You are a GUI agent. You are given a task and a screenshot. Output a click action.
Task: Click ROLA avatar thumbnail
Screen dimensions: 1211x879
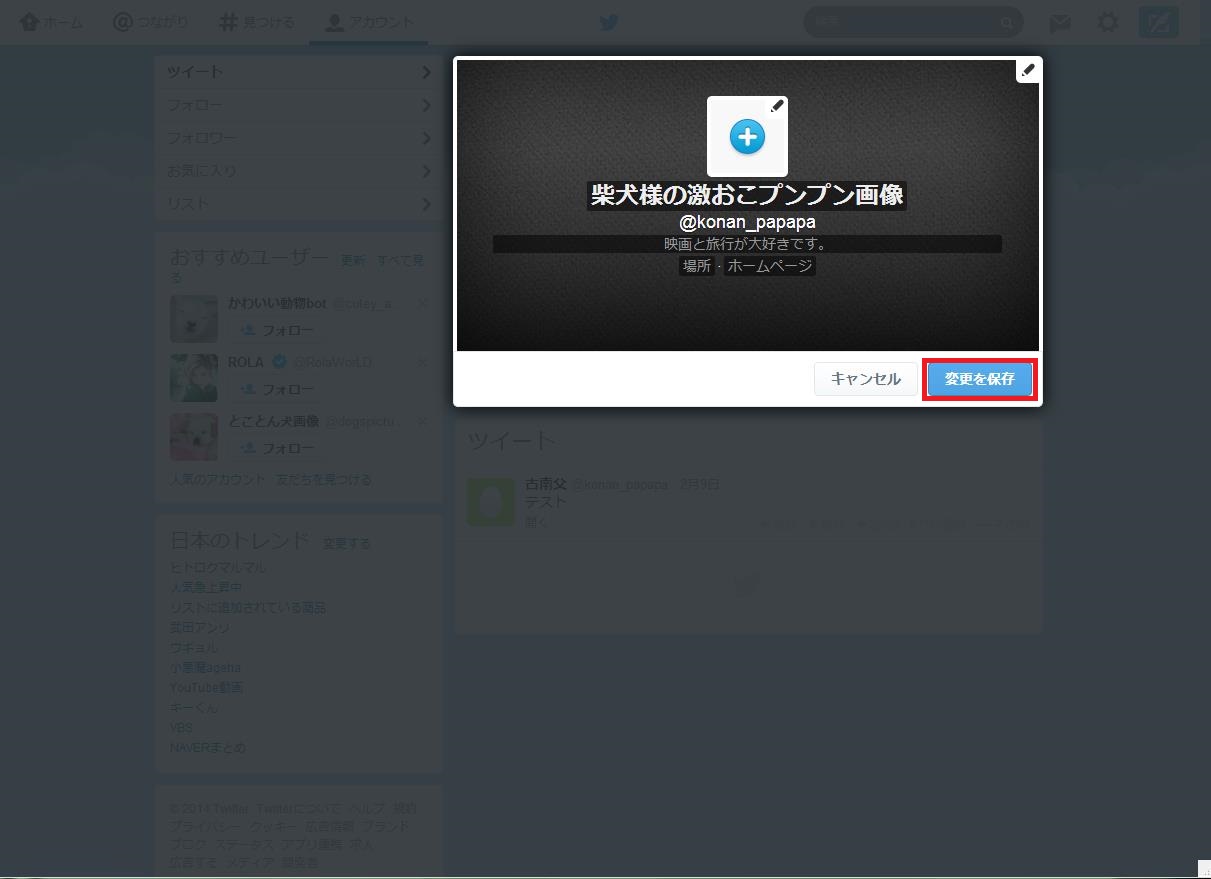(194, 378)
